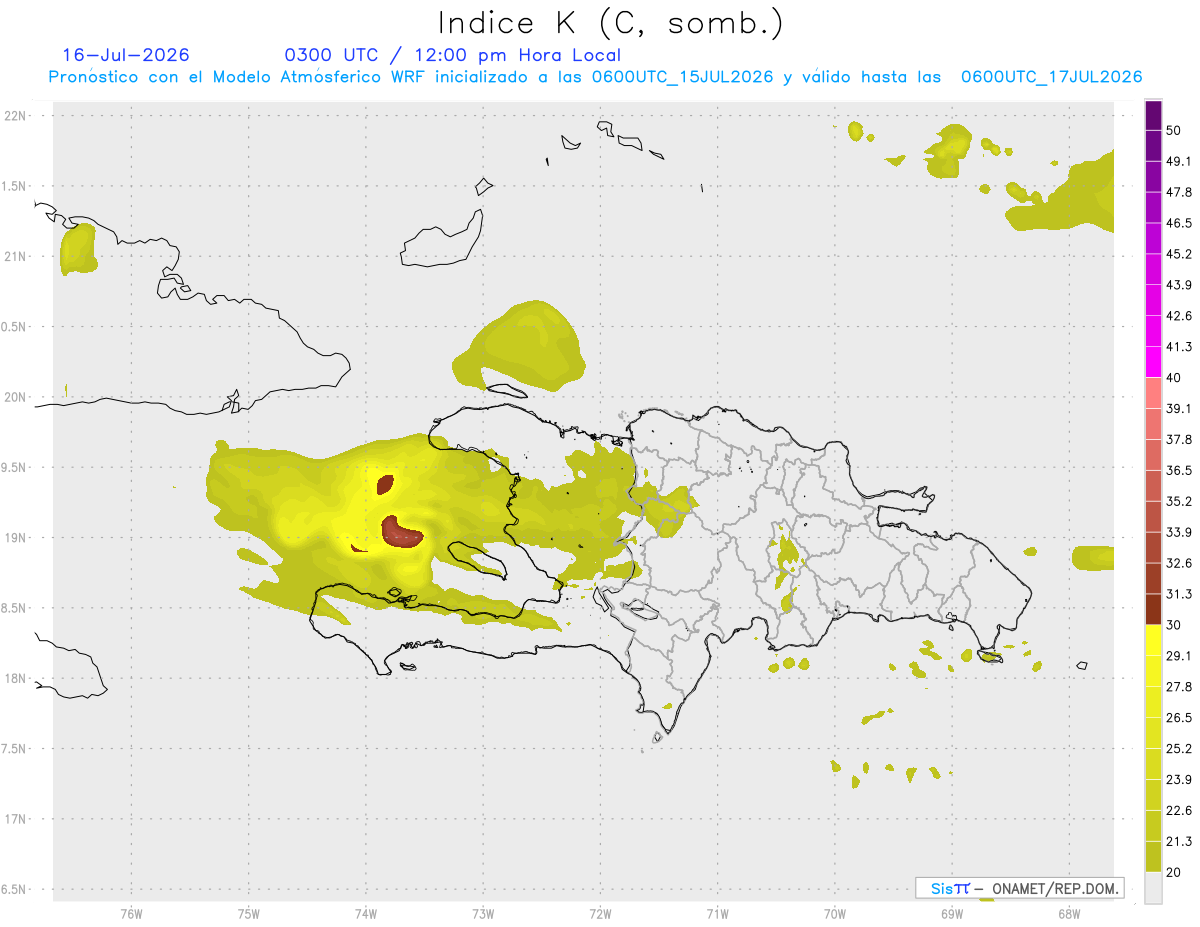Click the colorbar label "30"
Image resolution: width=1200 pixels, height=927 pixels.
click(x=1174, y=625)
